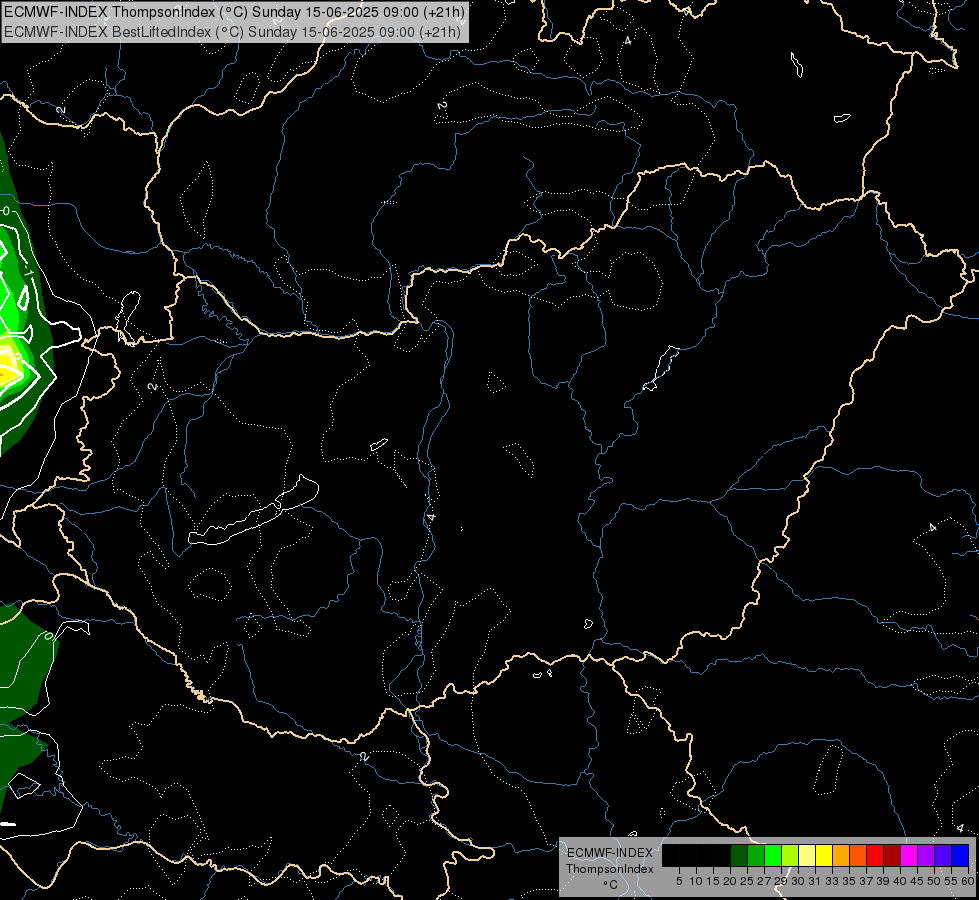The height and width of the screenshot is (900, 979).
Task: Pick the pure yellow 31–33 legend swatch
Action: coord(824,855)
